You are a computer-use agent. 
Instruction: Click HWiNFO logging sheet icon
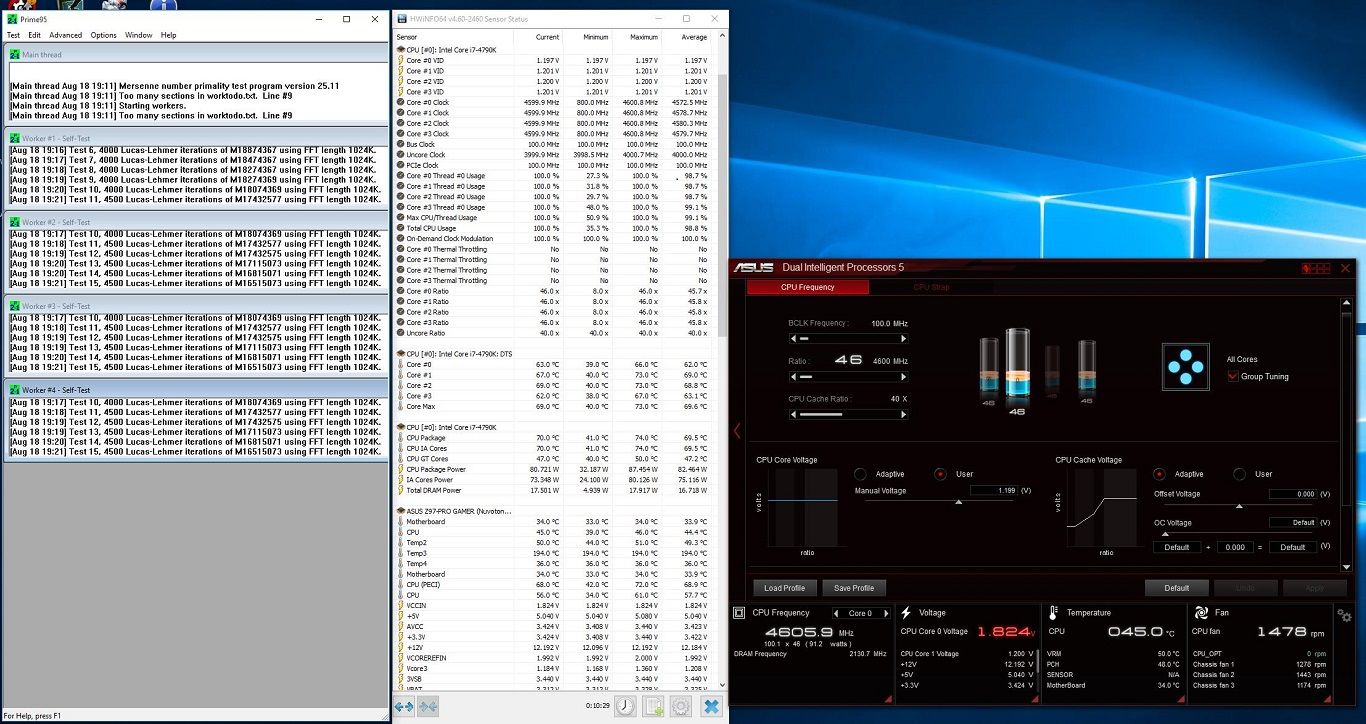(x=653, y=706)
